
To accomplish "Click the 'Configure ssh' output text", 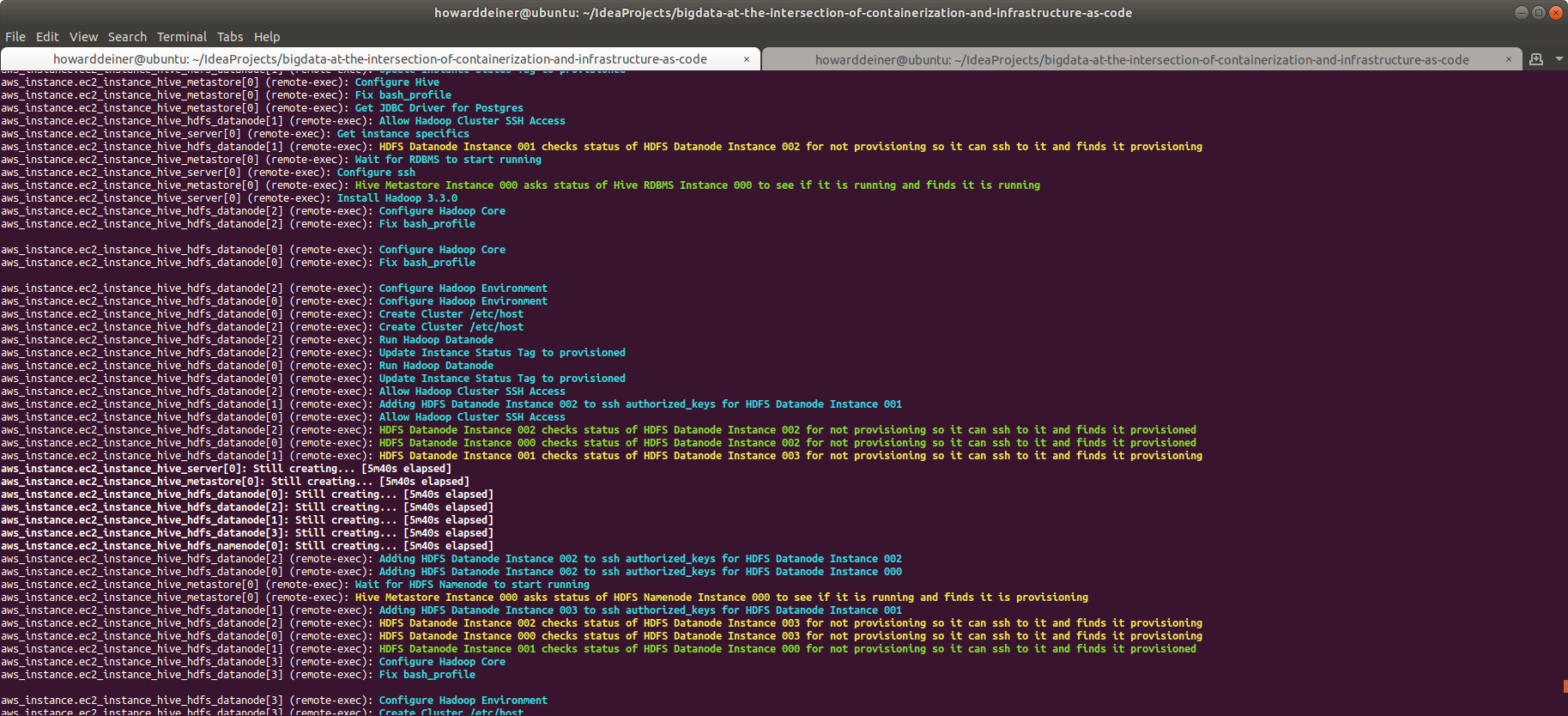I will click(376, 173).
